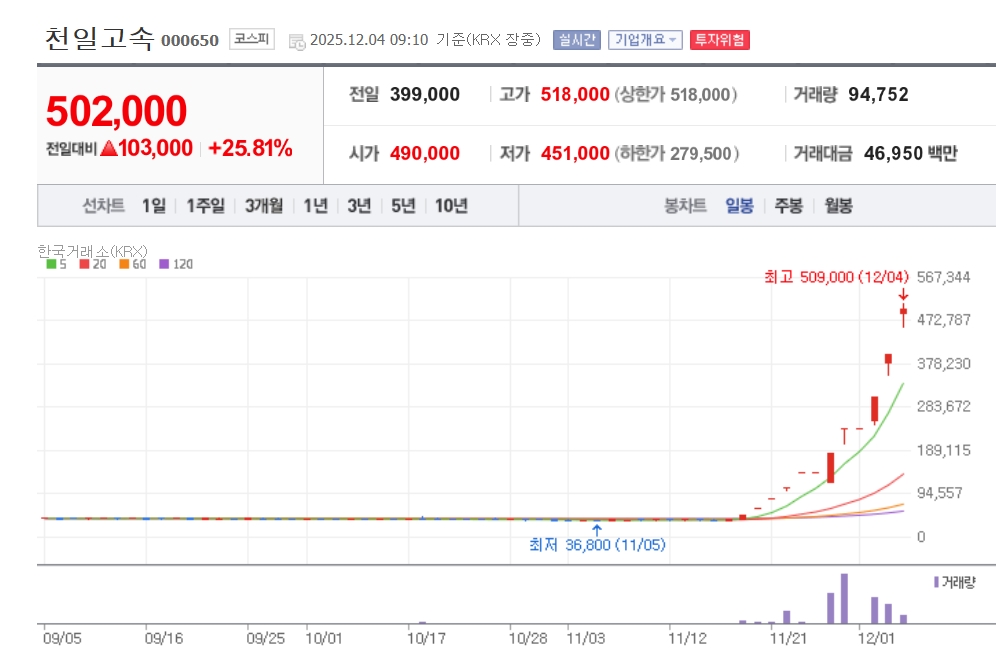Click the 투자위험 warning badge
996x667 pixels.
(719, 40)
